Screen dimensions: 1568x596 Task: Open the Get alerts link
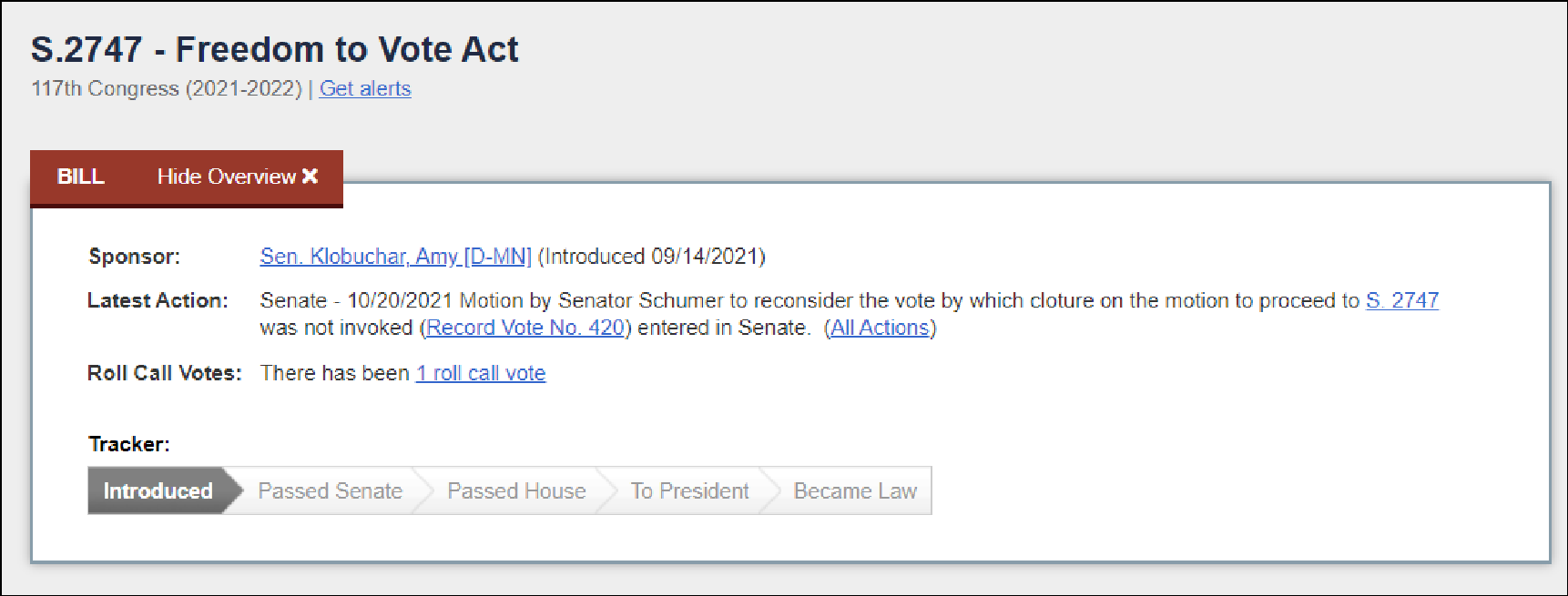[x=365, y=88]
